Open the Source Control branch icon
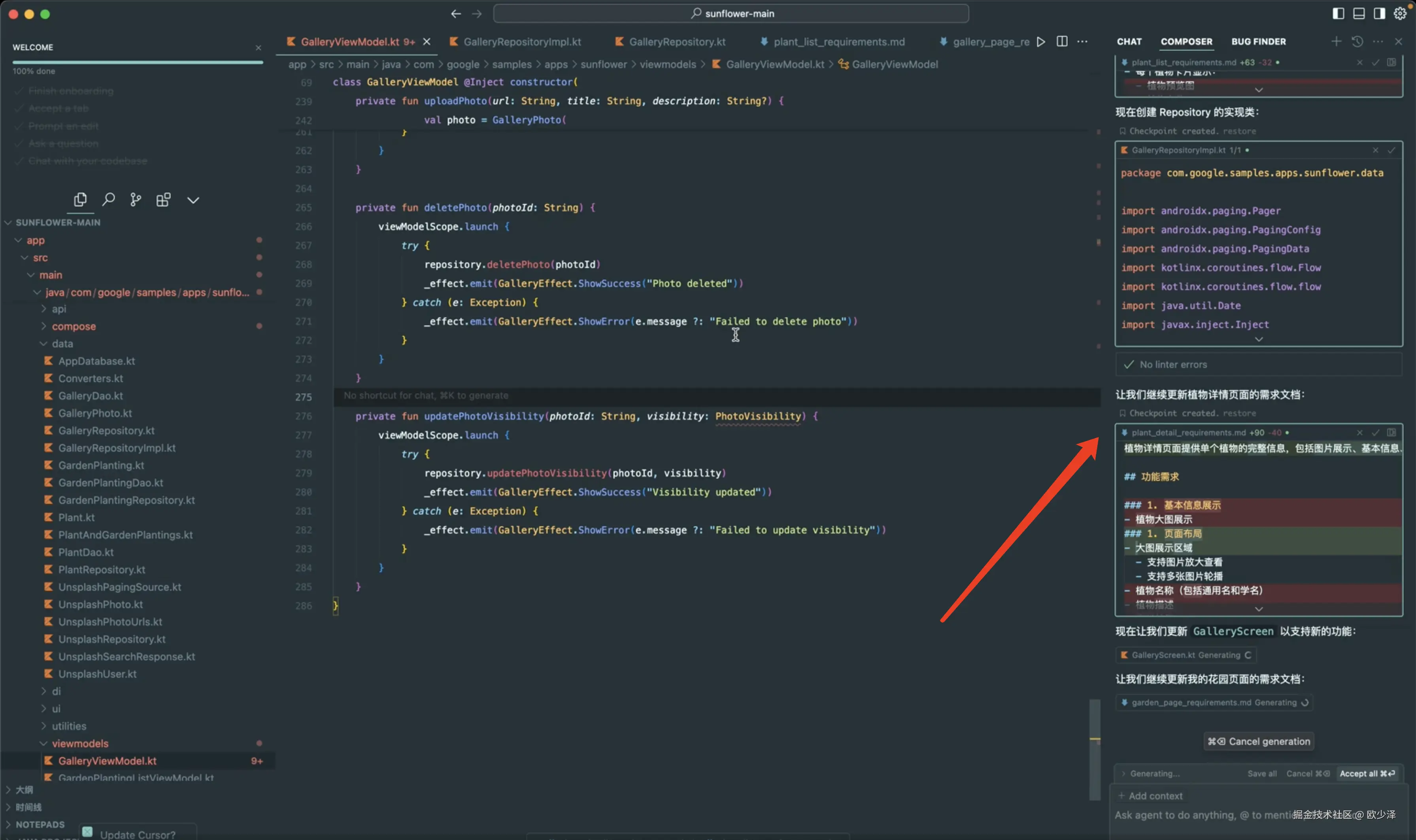Image resolution: width=1416 pixels, height=840 pixels. pyautogui.click(x=136, y=200)
